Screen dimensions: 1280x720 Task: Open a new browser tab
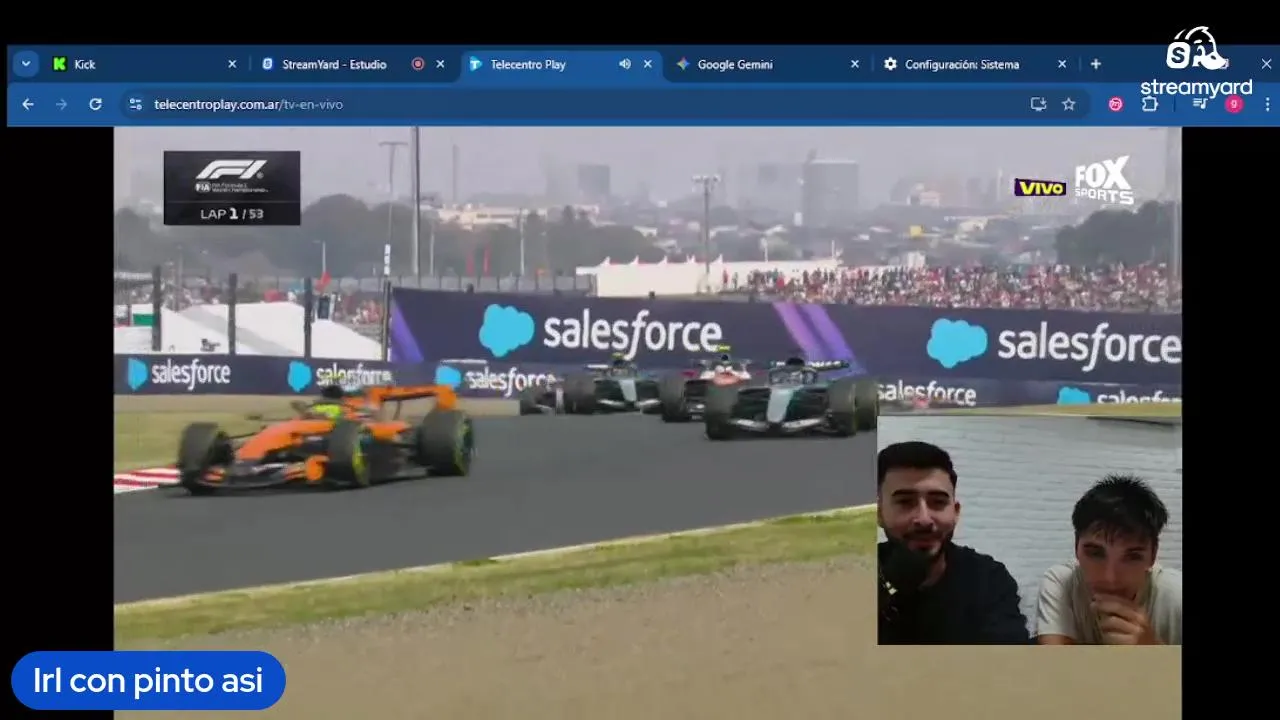click(x=1096, y=64)
